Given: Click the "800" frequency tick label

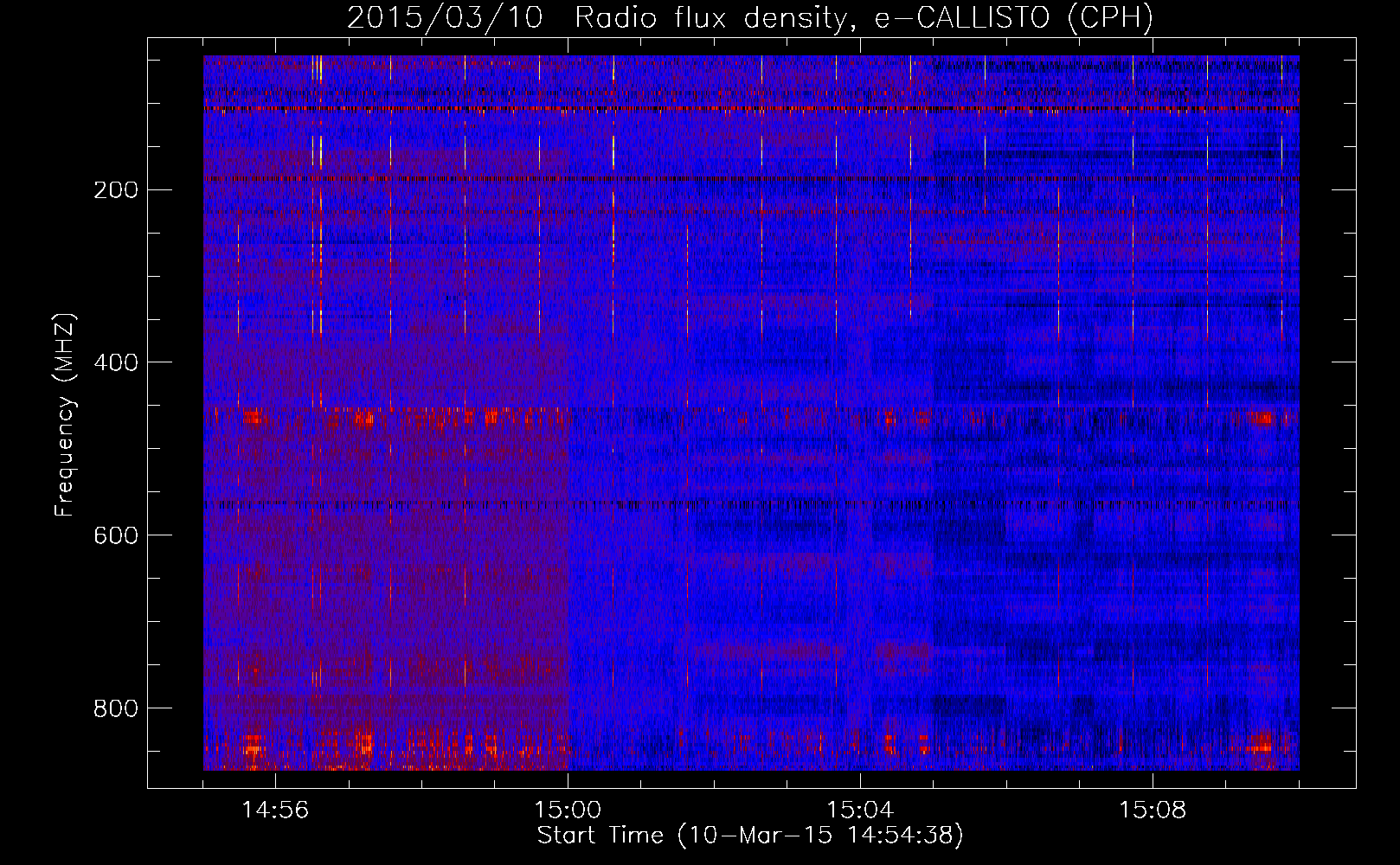Looking at the screenshot, I should 115,709.
